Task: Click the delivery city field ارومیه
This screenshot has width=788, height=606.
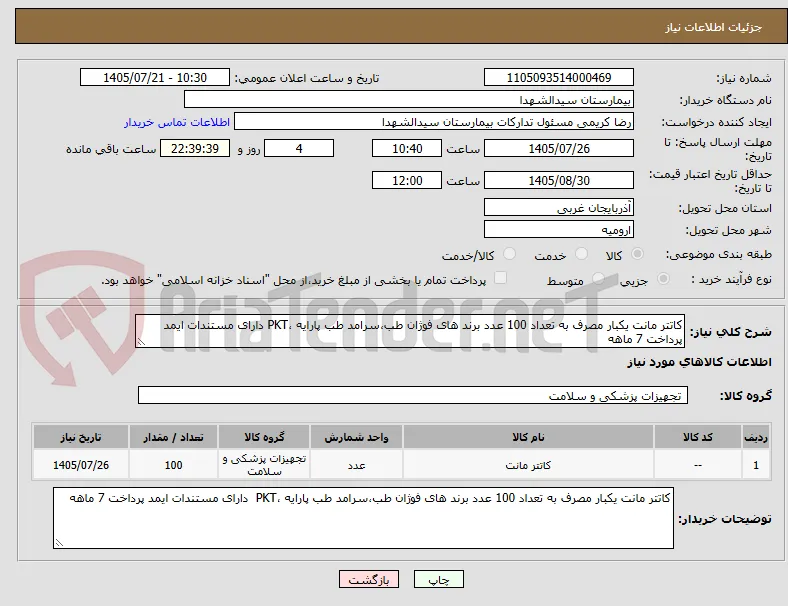Action: 559,230
